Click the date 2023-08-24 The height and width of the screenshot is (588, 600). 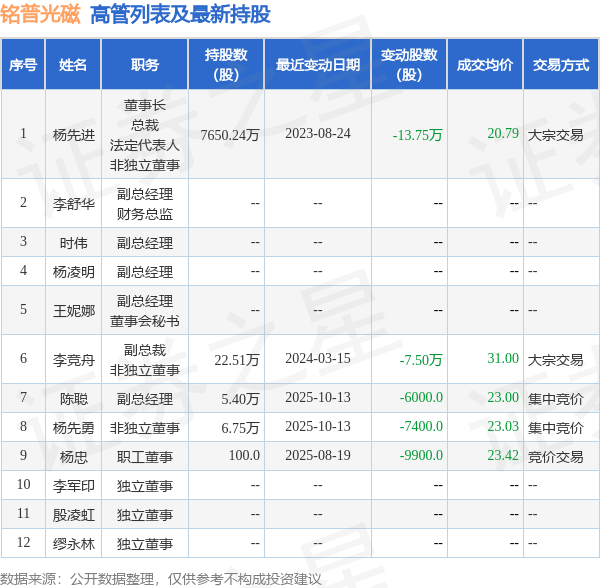[318, 134]
